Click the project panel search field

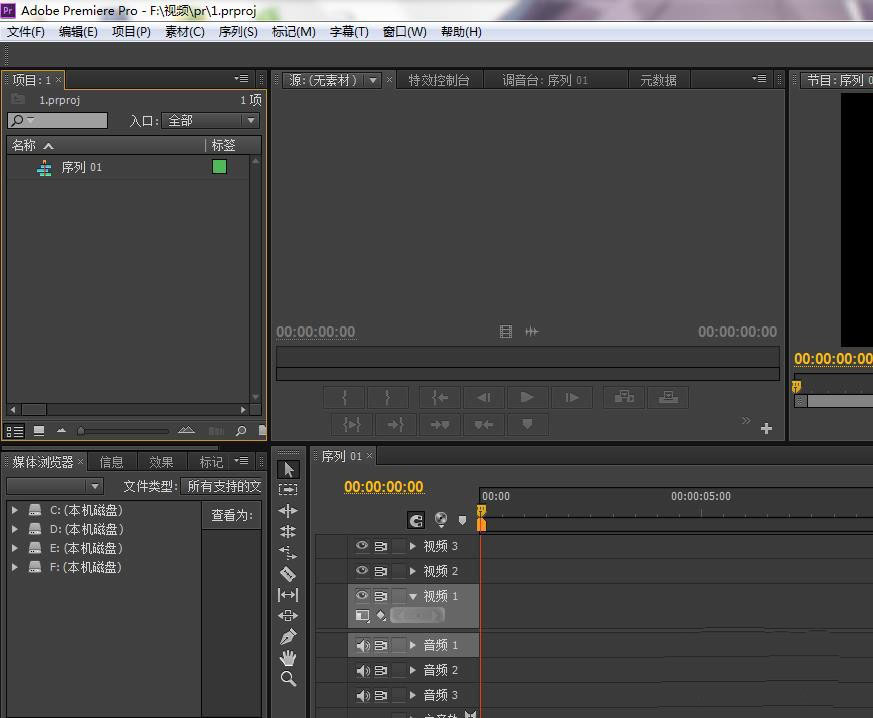tap(66, 121)
